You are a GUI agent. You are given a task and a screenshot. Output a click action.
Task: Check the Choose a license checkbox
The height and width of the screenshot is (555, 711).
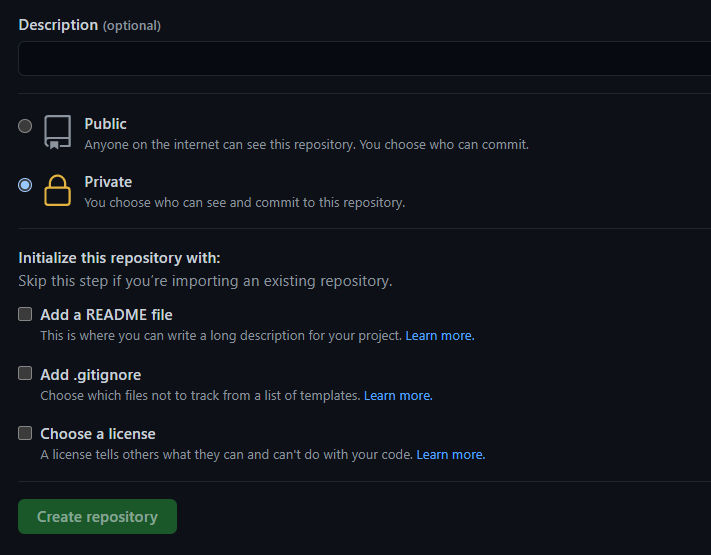[x=25, y=433]
